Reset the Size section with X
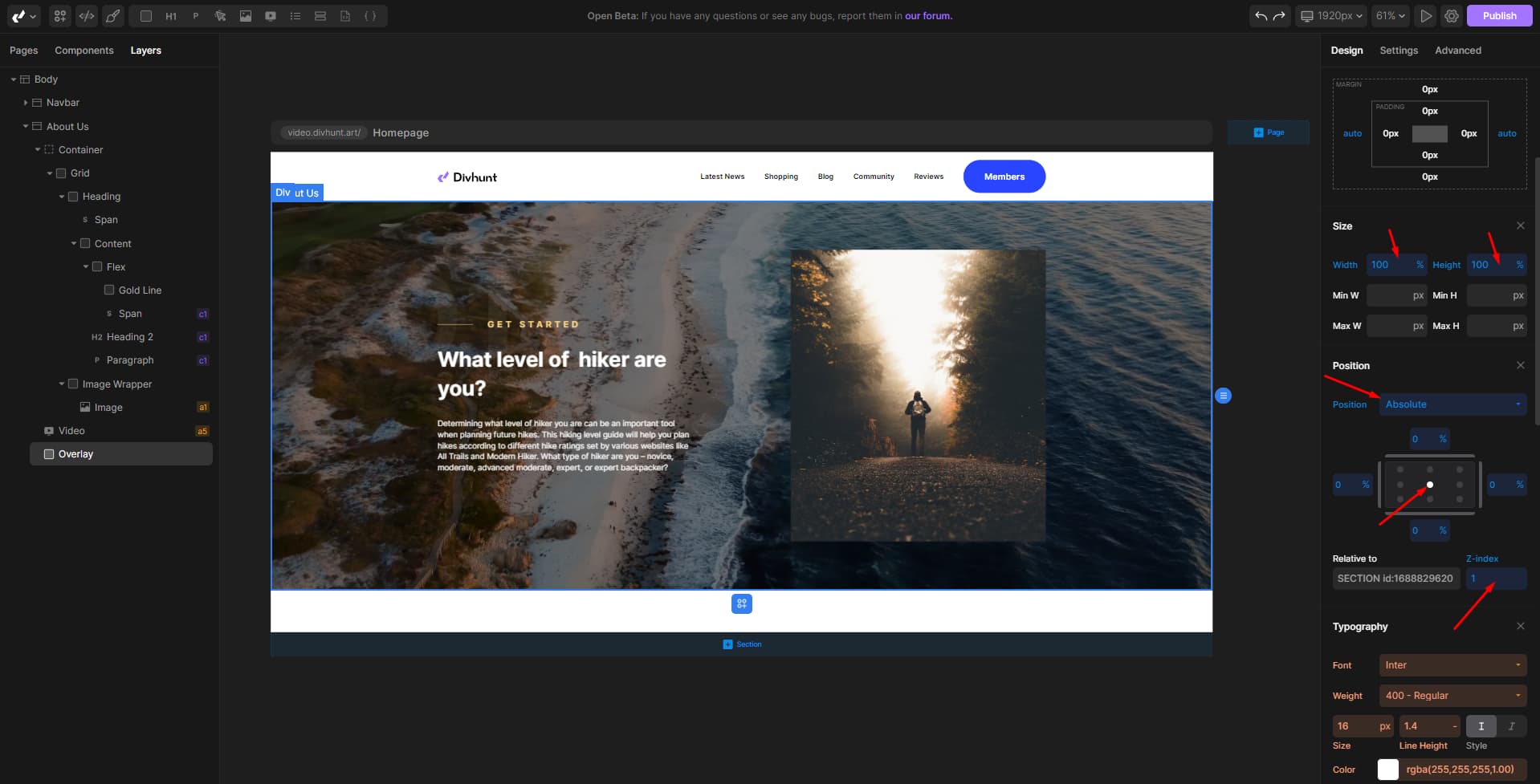The height and width of the screenshot is (784, 1540). click(1520, 225)
